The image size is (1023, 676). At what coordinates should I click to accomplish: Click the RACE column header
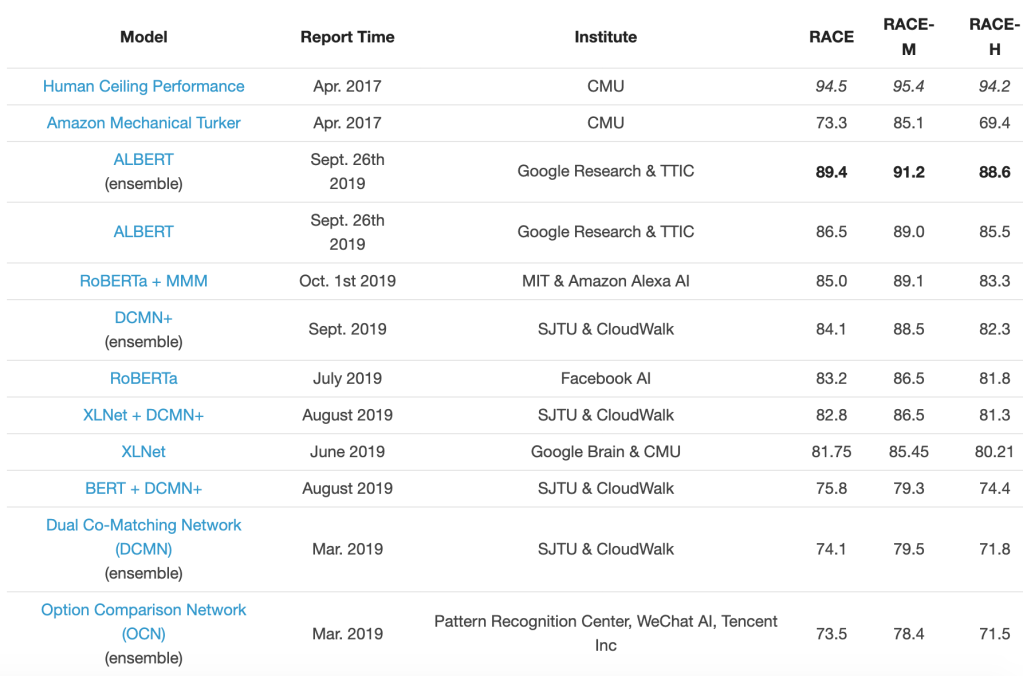[831, 37]
